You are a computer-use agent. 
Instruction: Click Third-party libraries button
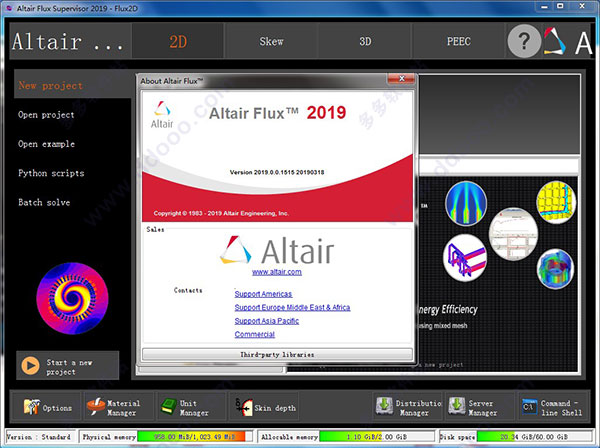pyautogui.click(x=277, y=354)
